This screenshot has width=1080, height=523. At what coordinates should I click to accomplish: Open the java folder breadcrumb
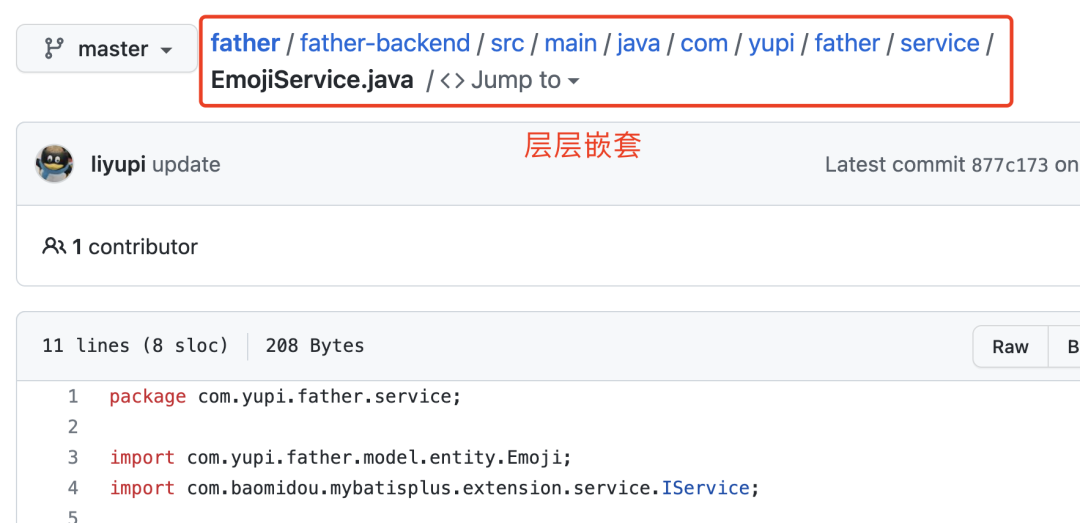tap(638, 43)
